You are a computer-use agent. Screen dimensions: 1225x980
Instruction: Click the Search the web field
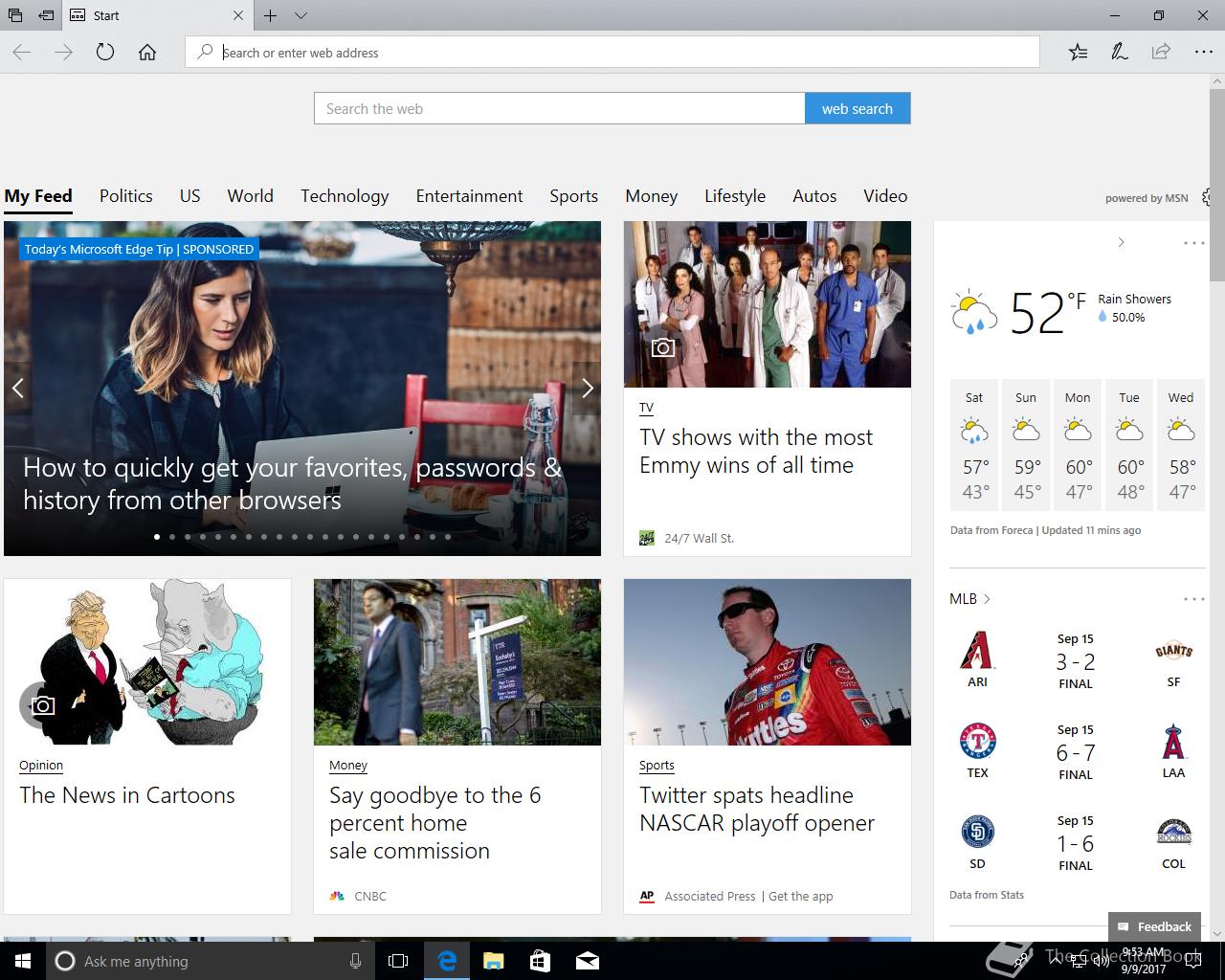point(560,108)
